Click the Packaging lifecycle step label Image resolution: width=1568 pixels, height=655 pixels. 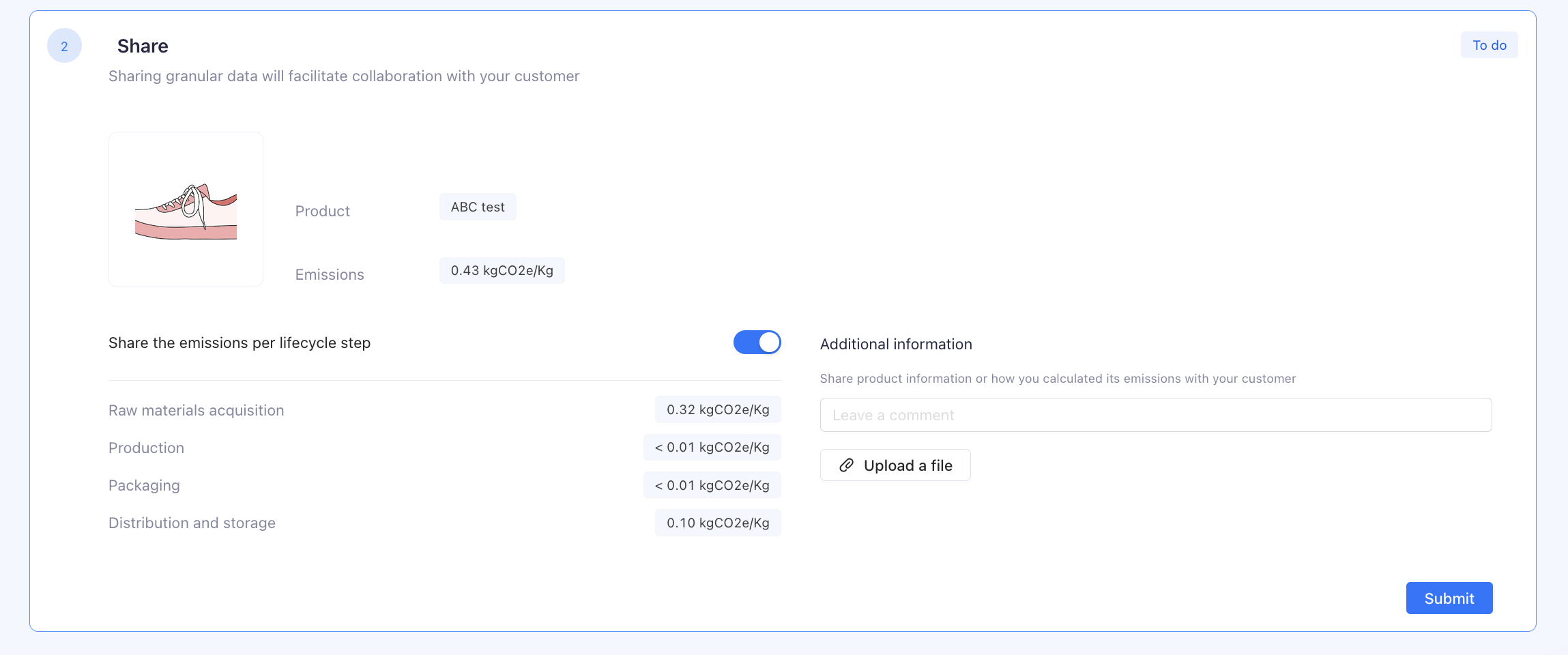[x=144, y=486]
